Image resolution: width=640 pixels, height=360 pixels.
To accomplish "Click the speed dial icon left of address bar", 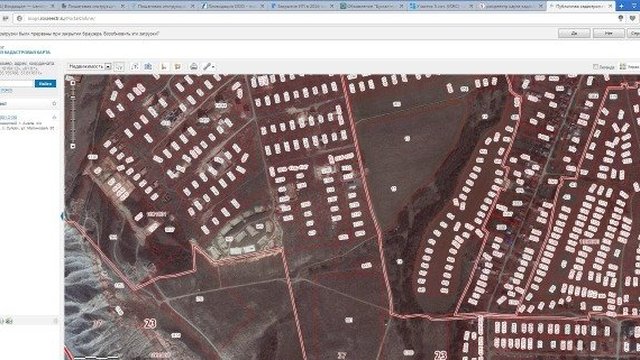I will point(5,18).
